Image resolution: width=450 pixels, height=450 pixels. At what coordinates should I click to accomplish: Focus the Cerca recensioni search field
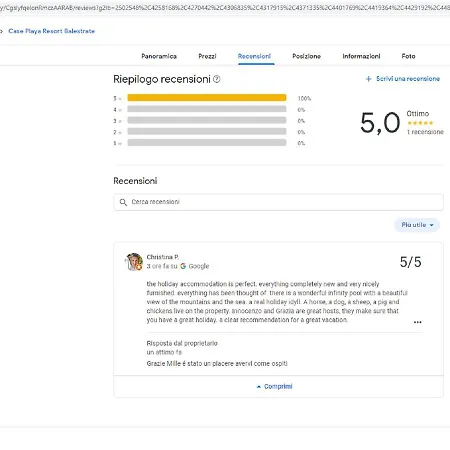278,202
